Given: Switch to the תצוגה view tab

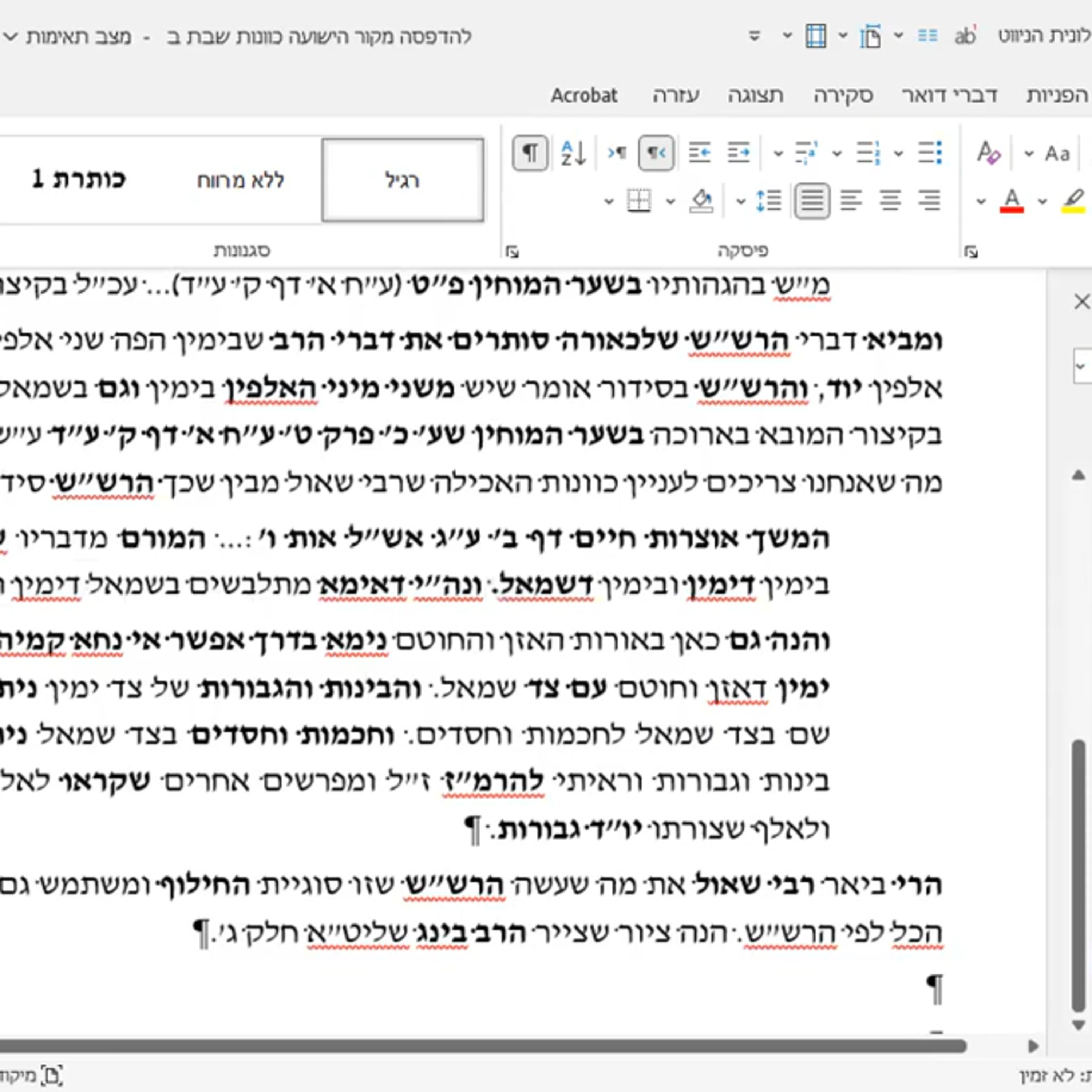Looking at the screenshot, I should (x=755, y=95).
